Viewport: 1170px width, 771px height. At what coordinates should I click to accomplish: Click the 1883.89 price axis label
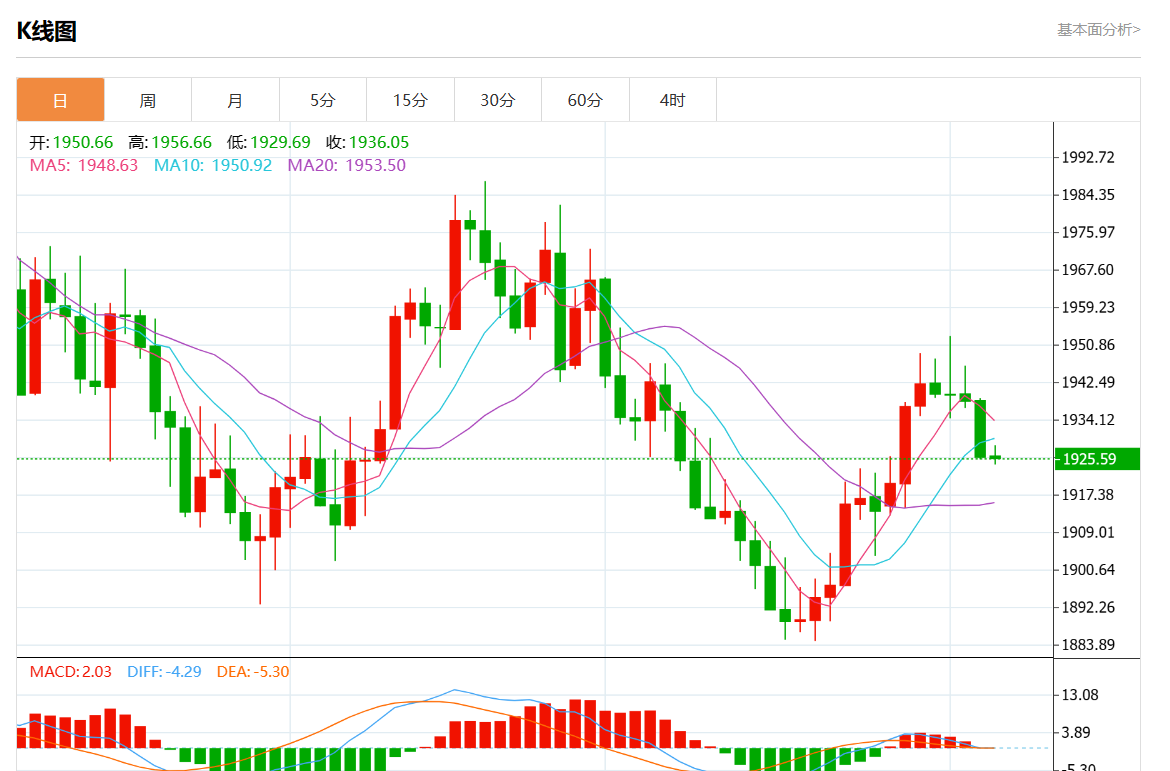(x=1087, y=645)
